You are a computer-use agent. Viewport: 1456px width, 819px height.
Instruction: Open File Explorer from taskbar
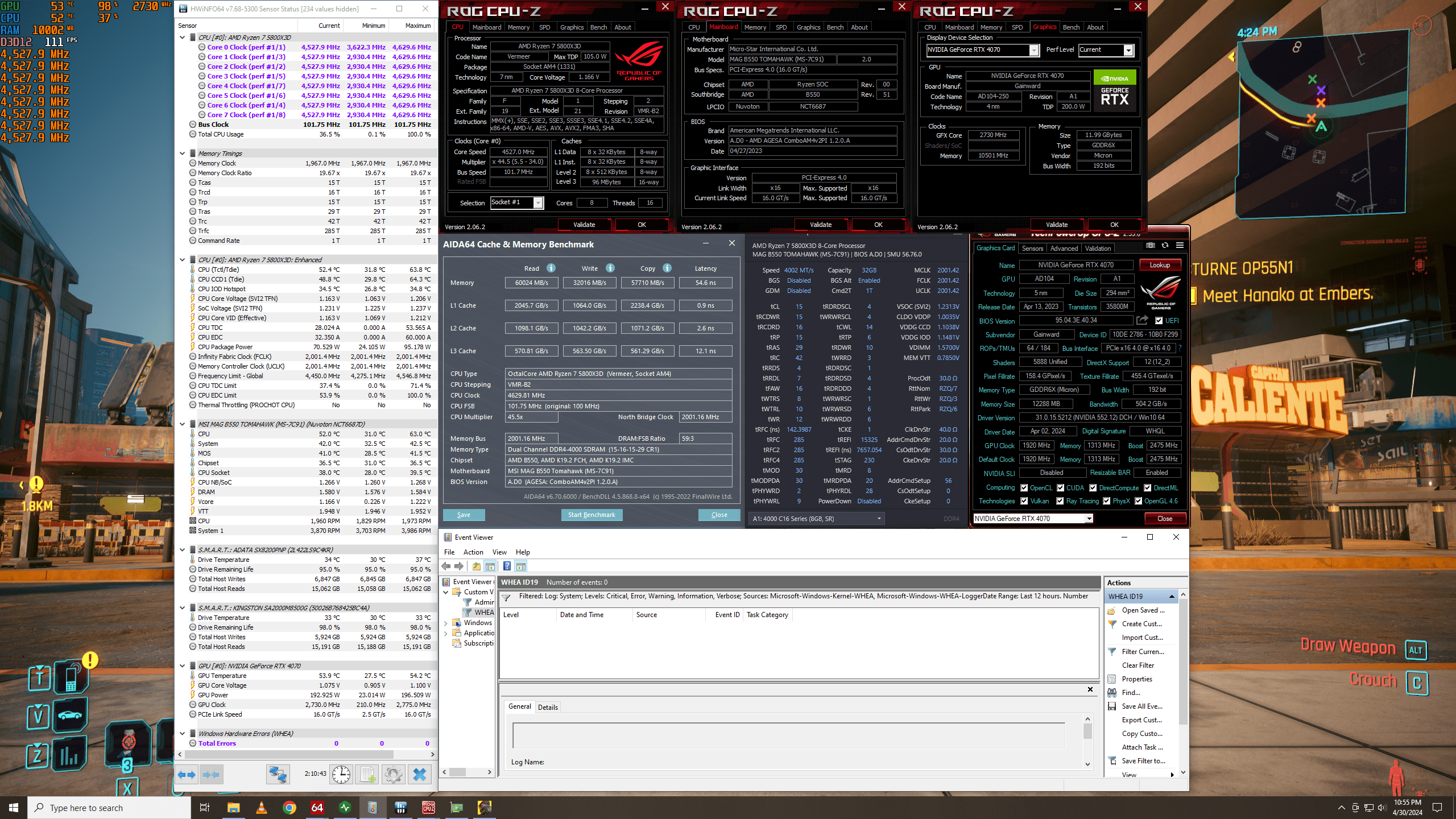(234, 808)
